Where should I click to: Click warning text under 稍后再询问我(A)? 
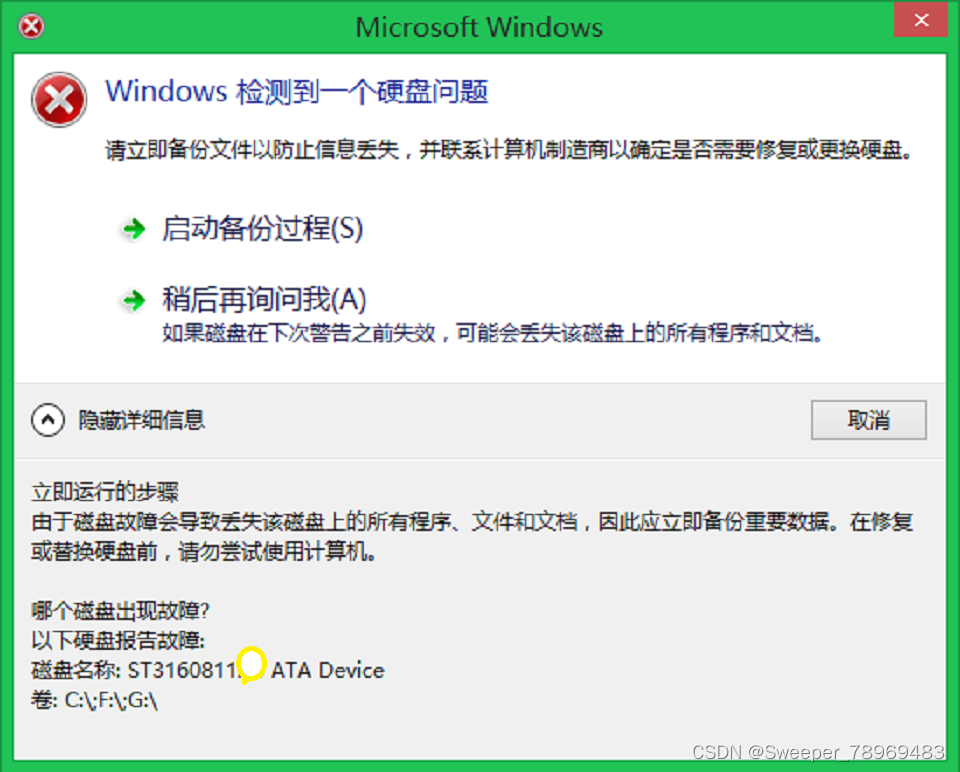point(492,333)
